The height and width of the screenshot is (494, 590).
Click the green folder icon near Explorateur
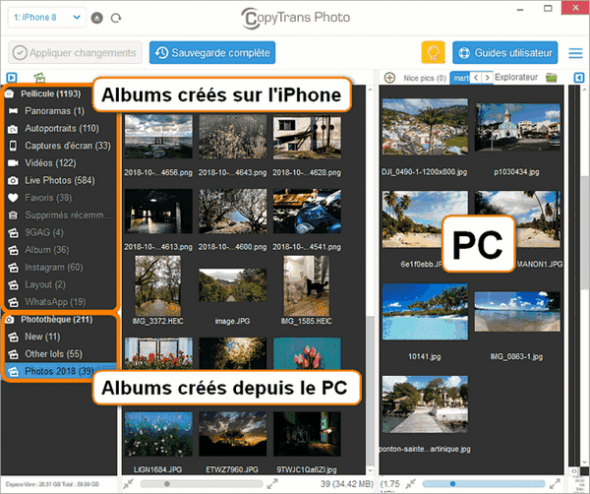tap(551, 78)
